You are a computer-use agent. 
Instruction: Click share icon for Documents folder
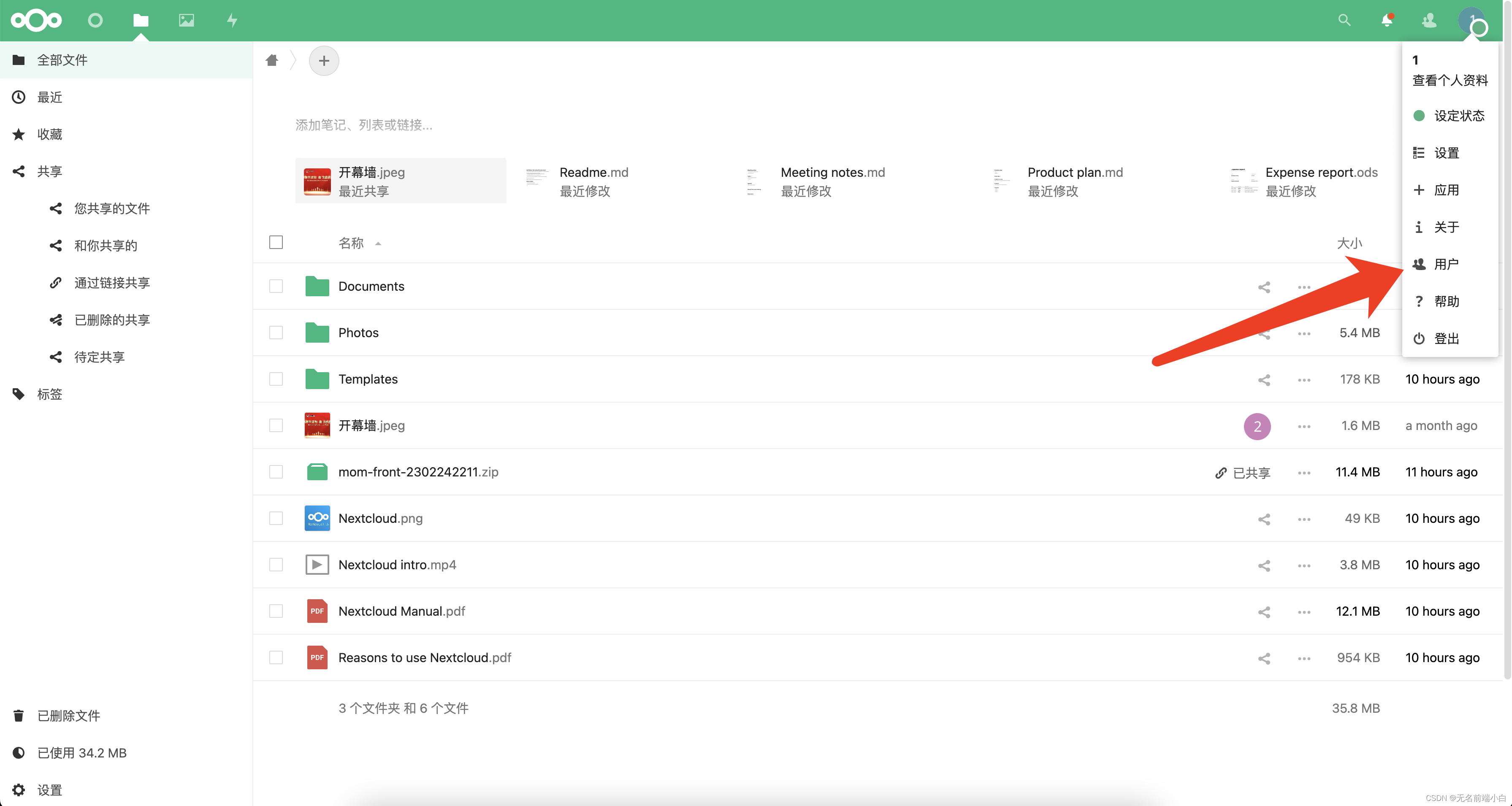tap(1264, 287)
